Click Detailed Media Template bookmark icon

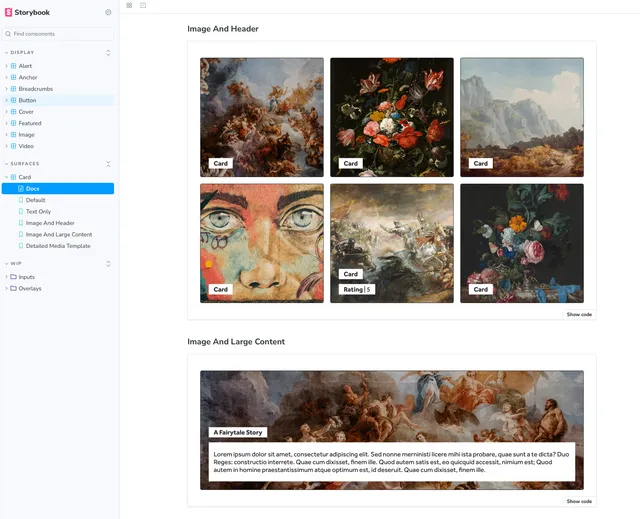[21, 246]
